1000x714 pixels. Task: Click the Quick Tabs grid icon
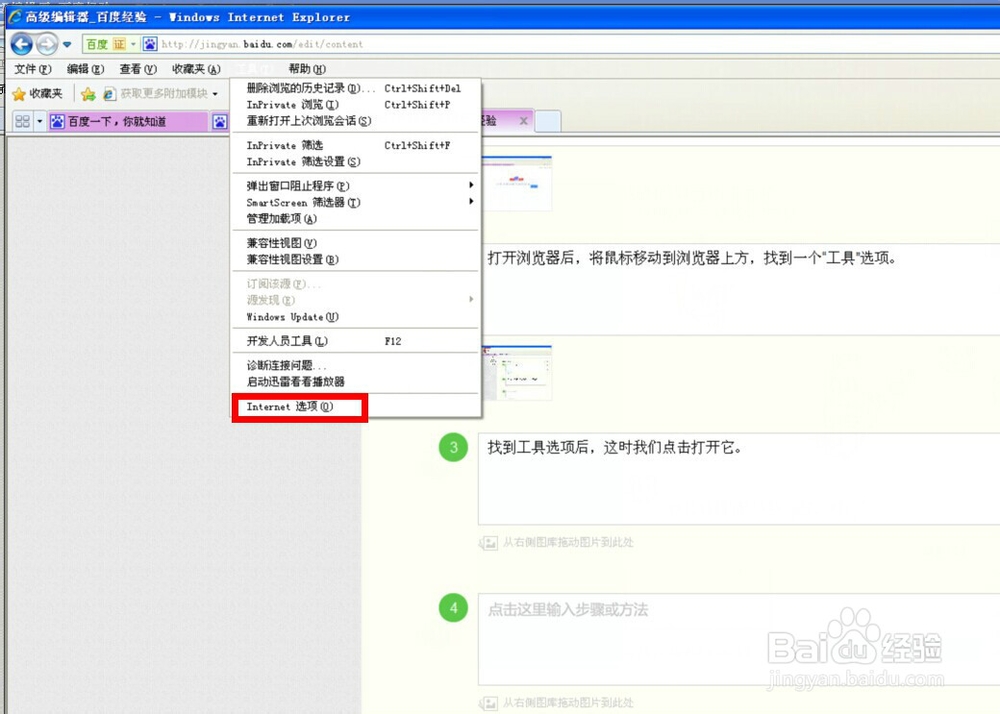tap(22, 121)
